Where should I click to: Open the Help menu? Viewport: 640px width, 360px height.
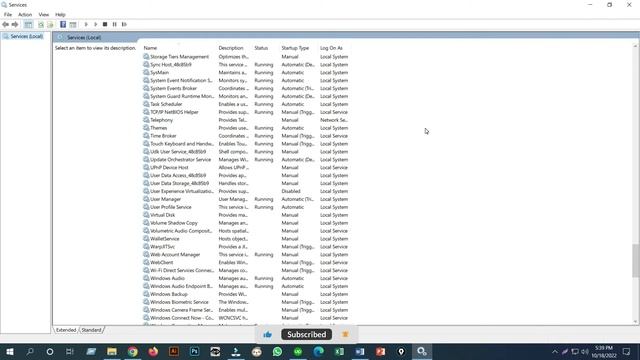click(x=60, y=14)
